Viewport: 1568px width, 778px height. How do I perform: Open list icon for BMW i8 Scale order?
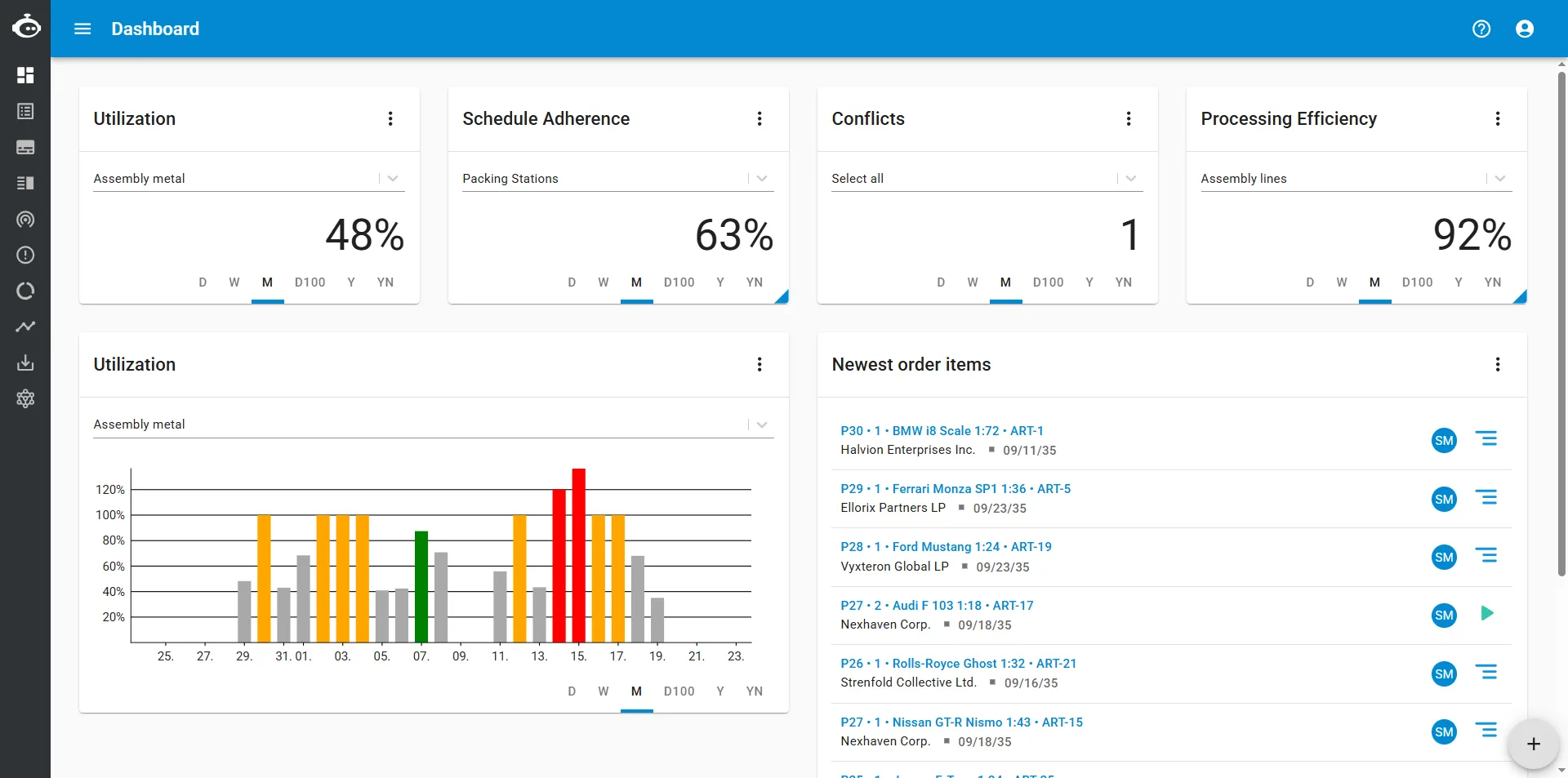pos(1486,439)
